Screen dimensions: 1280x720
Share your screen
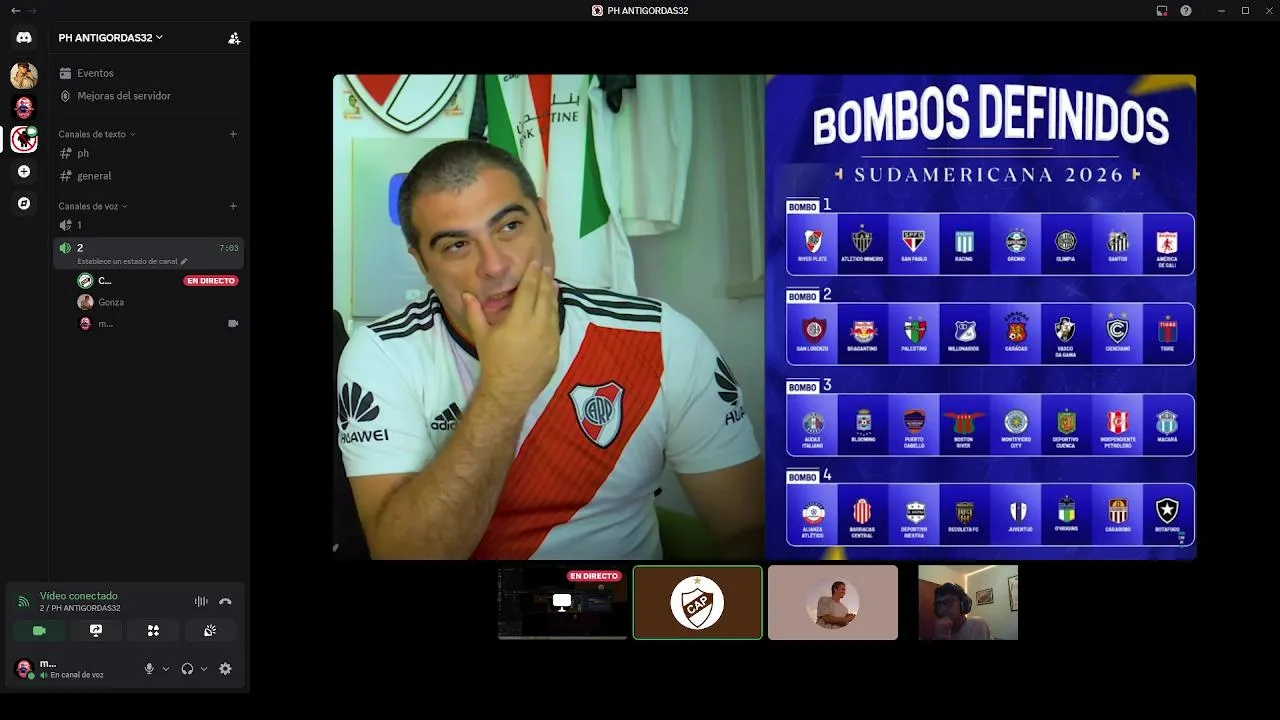(x=96, y=631)
